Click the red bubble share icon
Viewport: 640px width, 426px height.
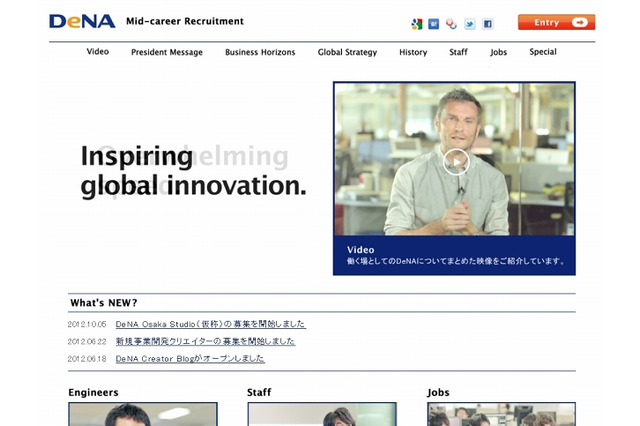[452, 24]
